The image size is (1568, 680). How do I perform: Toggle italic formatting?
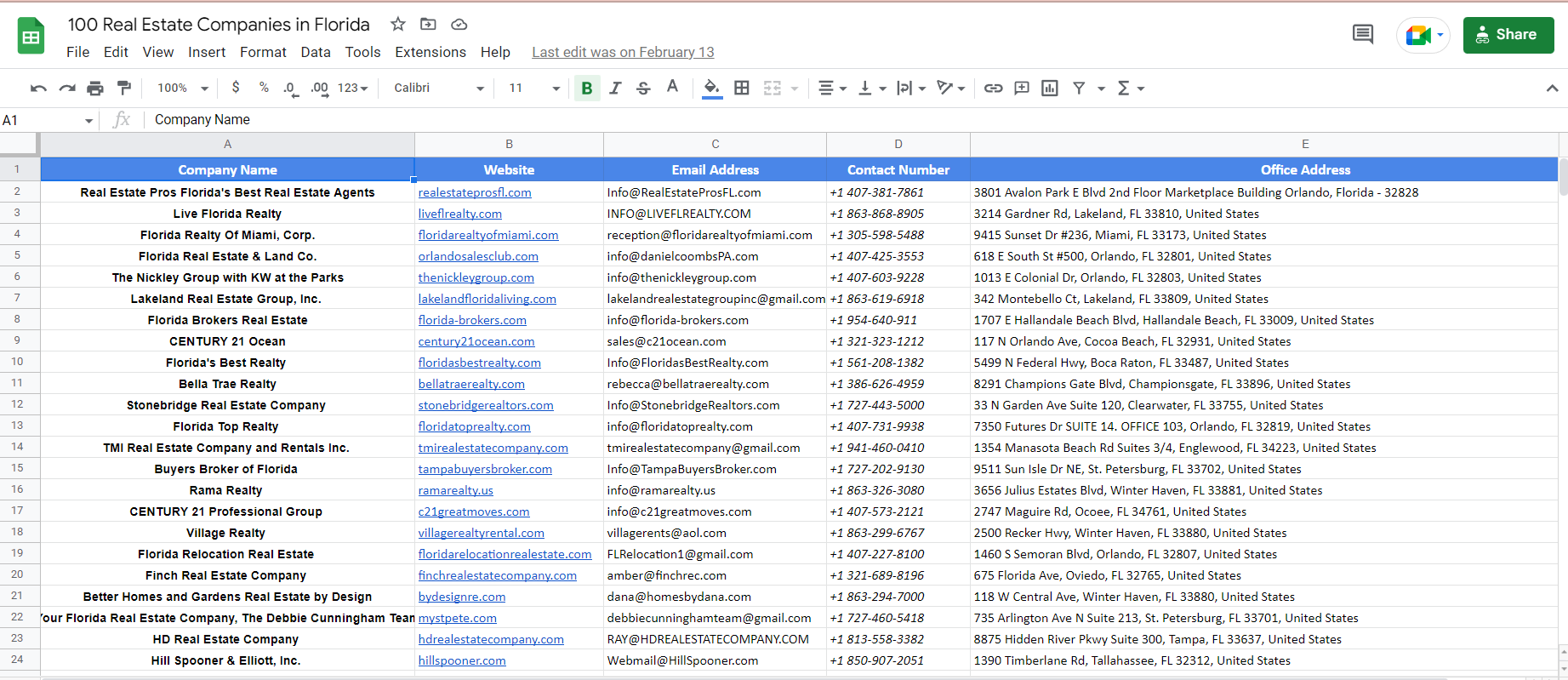[x=615, y=89]
